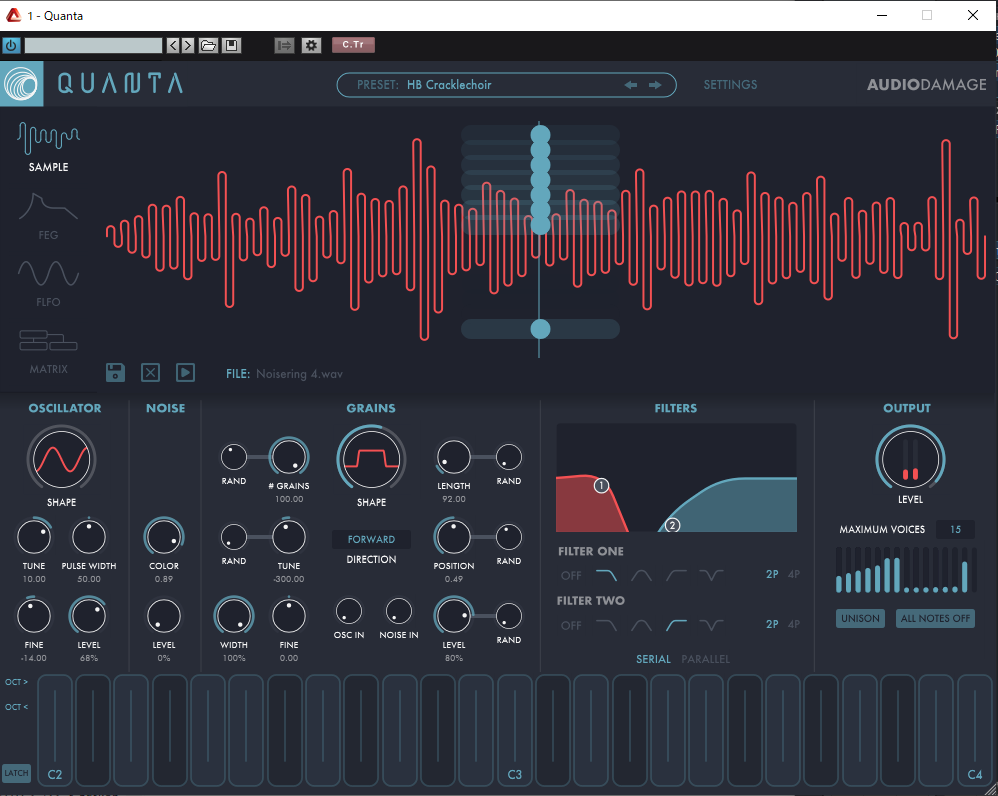Click the noise COLOR knob

point(164,536)
